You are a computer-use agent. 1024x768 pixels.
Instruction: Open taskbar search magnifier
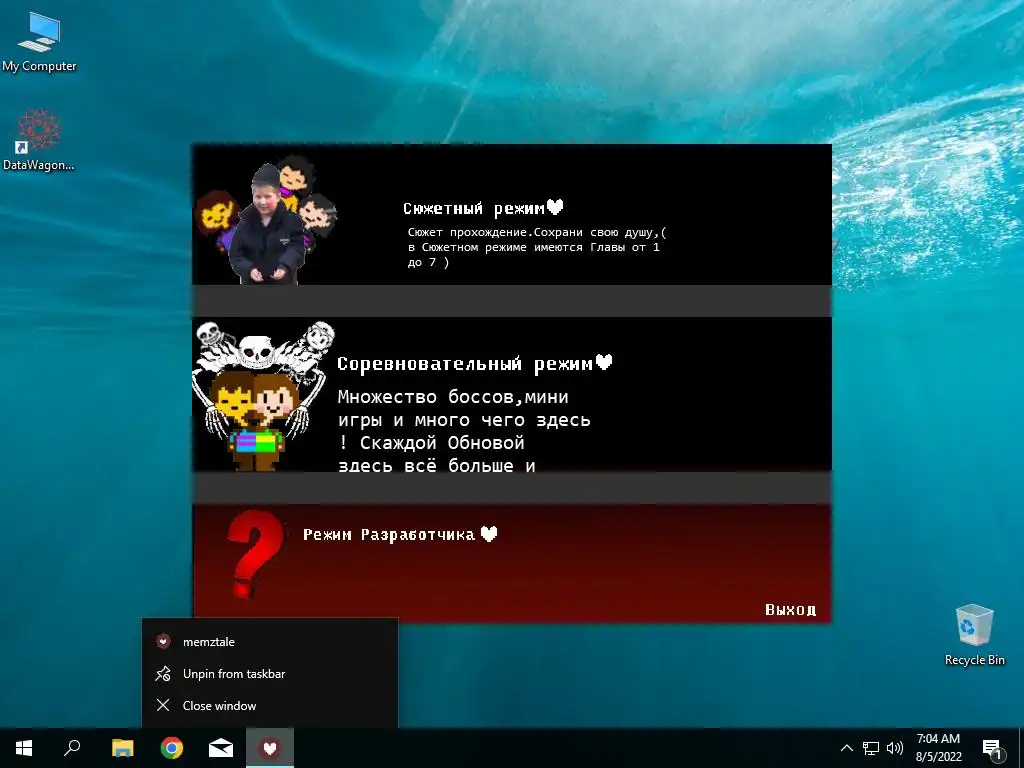tap(72, 748)
